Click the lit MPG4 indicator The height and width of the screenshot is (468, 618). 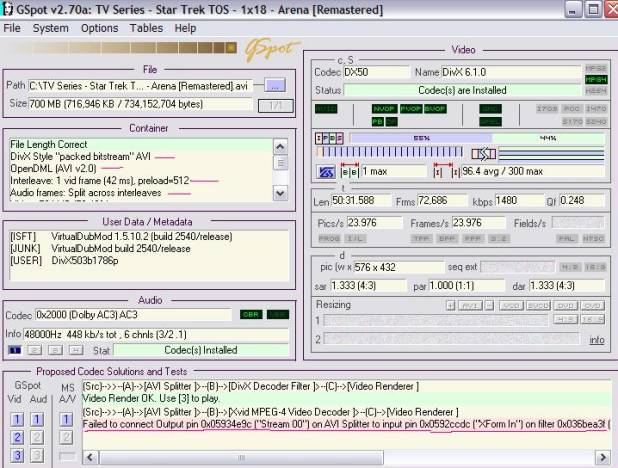pyautogui.click(x=596, y=80)
